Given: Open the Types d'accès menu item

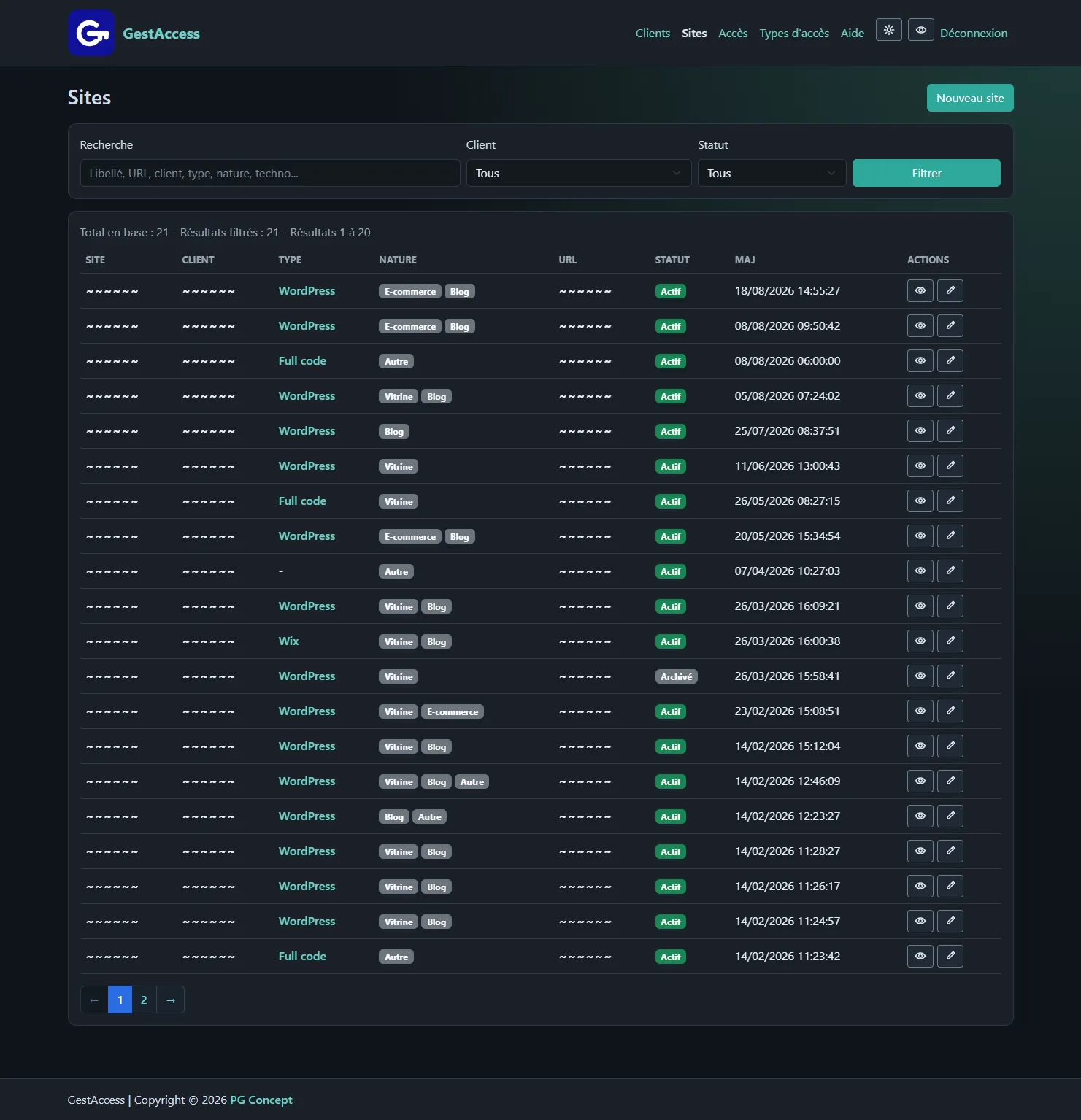Looking at the screenshot, I should tap(794, 33).
